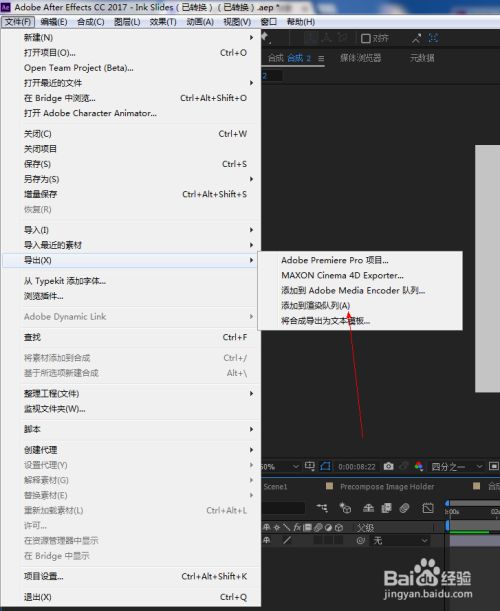Open the 50% magnification dropdown
The width and height of the screenshot is (500, 611).
(280, 467)
